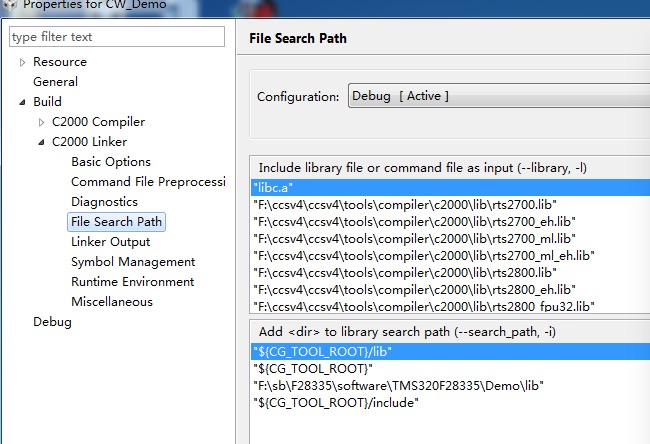Select the "libc.a" library entry
The image size is (650, 444).
coord(272,187)
